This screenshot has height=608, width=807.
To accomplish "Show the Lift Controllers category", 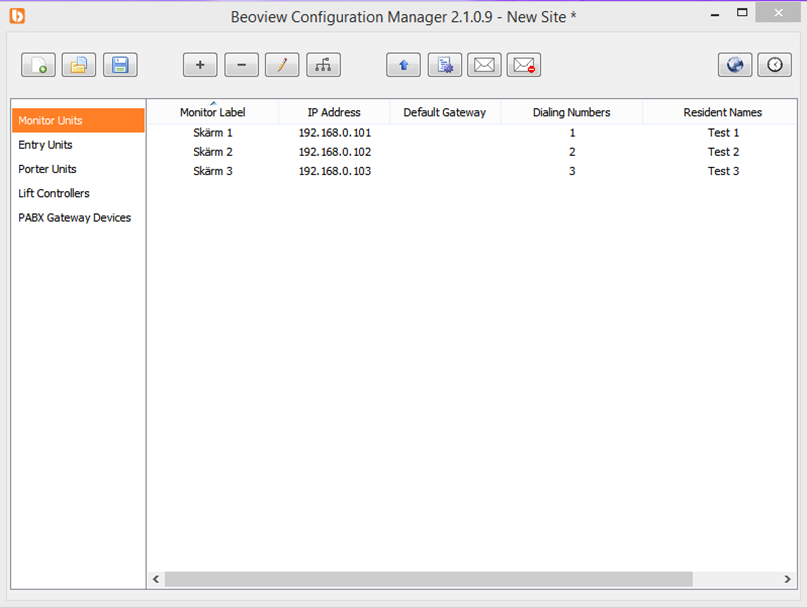I will pyautogui.click(x=78, y=193).
